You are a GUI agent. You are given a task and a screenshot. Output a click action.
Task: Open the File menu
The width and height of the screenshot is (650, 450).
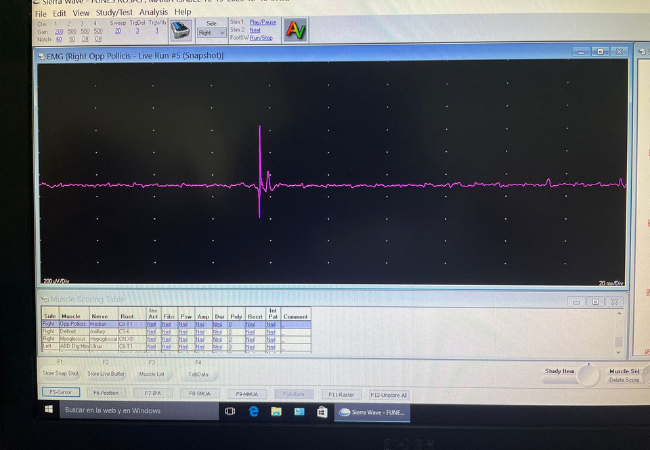point(41,14)
